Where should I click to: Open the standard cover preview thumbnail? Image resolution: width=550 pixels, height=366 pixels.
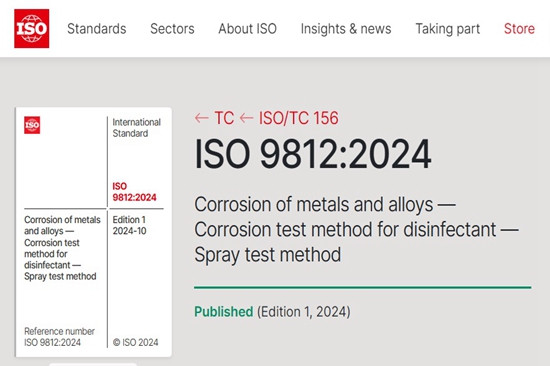[x=94, y=232]
